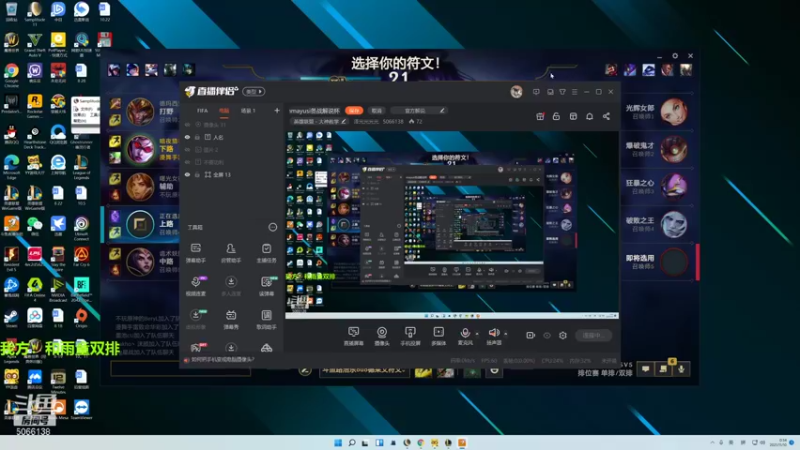Screen dimensions: 800x450
Task: Open the 读弹幕 tool icon
Action: (x=266, y=286)
